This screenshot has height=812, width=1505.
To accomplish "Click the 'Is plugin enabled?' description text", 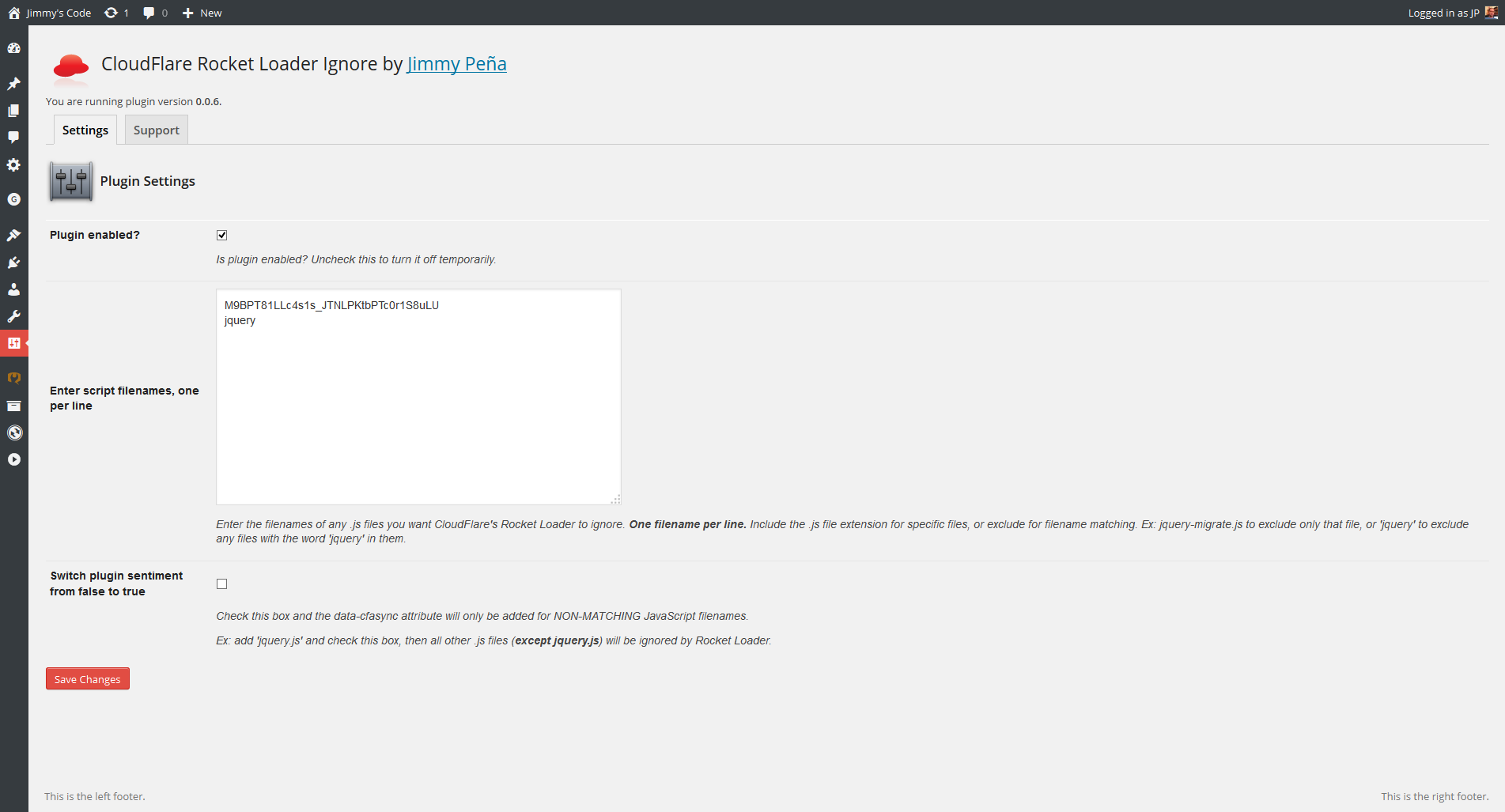I will (356, 259).
